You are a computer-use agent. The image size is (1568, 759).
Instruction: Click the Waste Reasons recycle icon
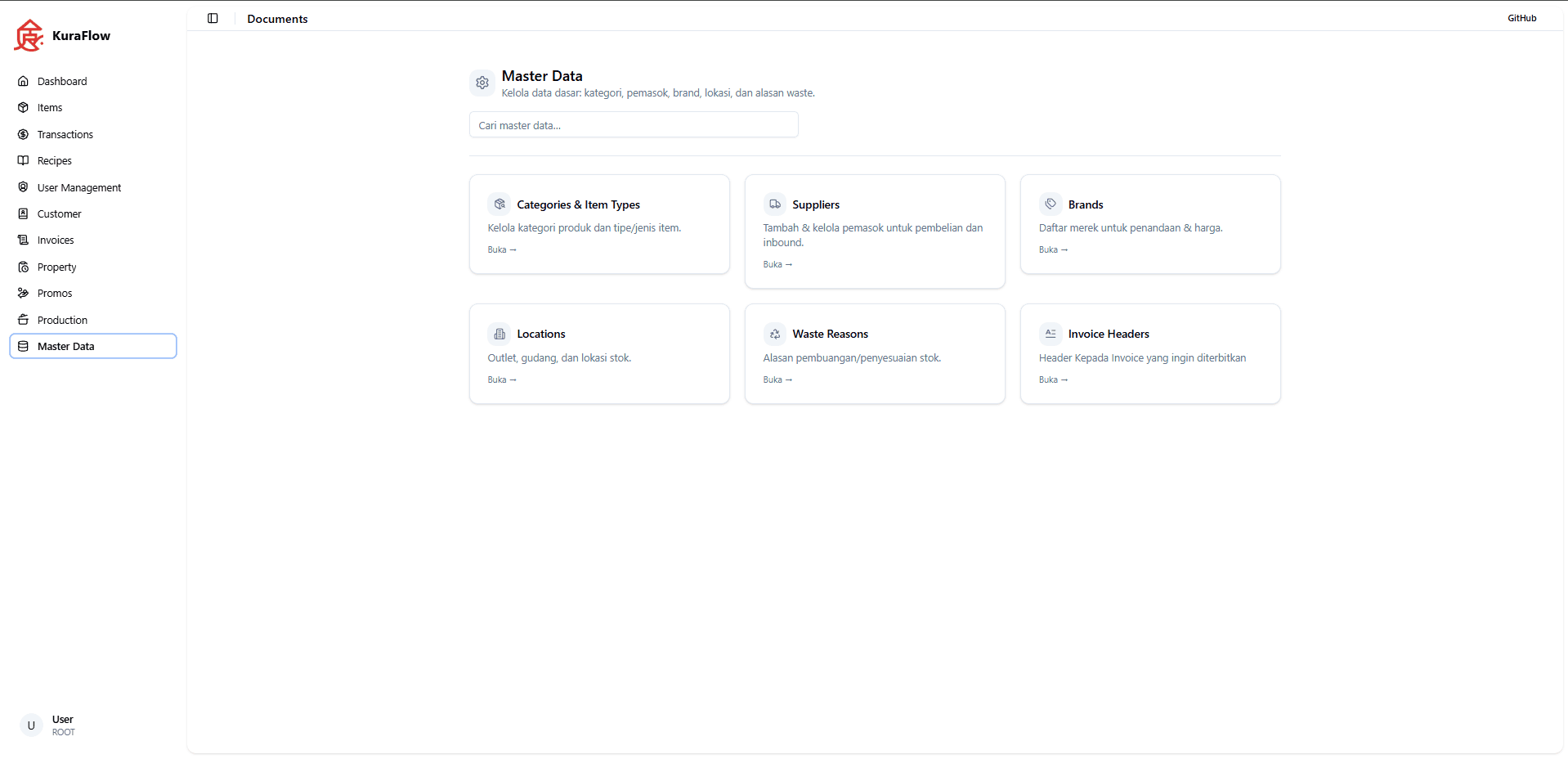(x=774, y=334)
